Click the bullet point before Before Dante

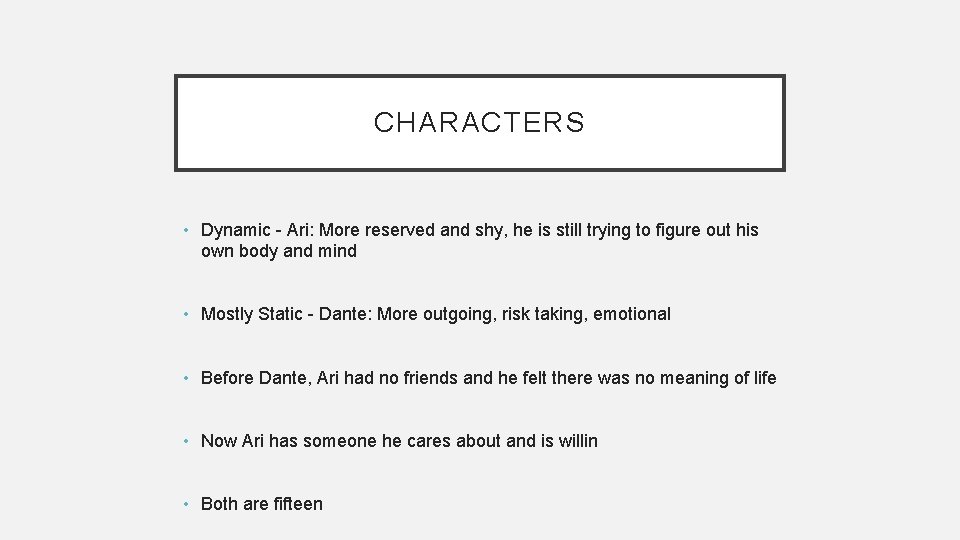(186, 378)
